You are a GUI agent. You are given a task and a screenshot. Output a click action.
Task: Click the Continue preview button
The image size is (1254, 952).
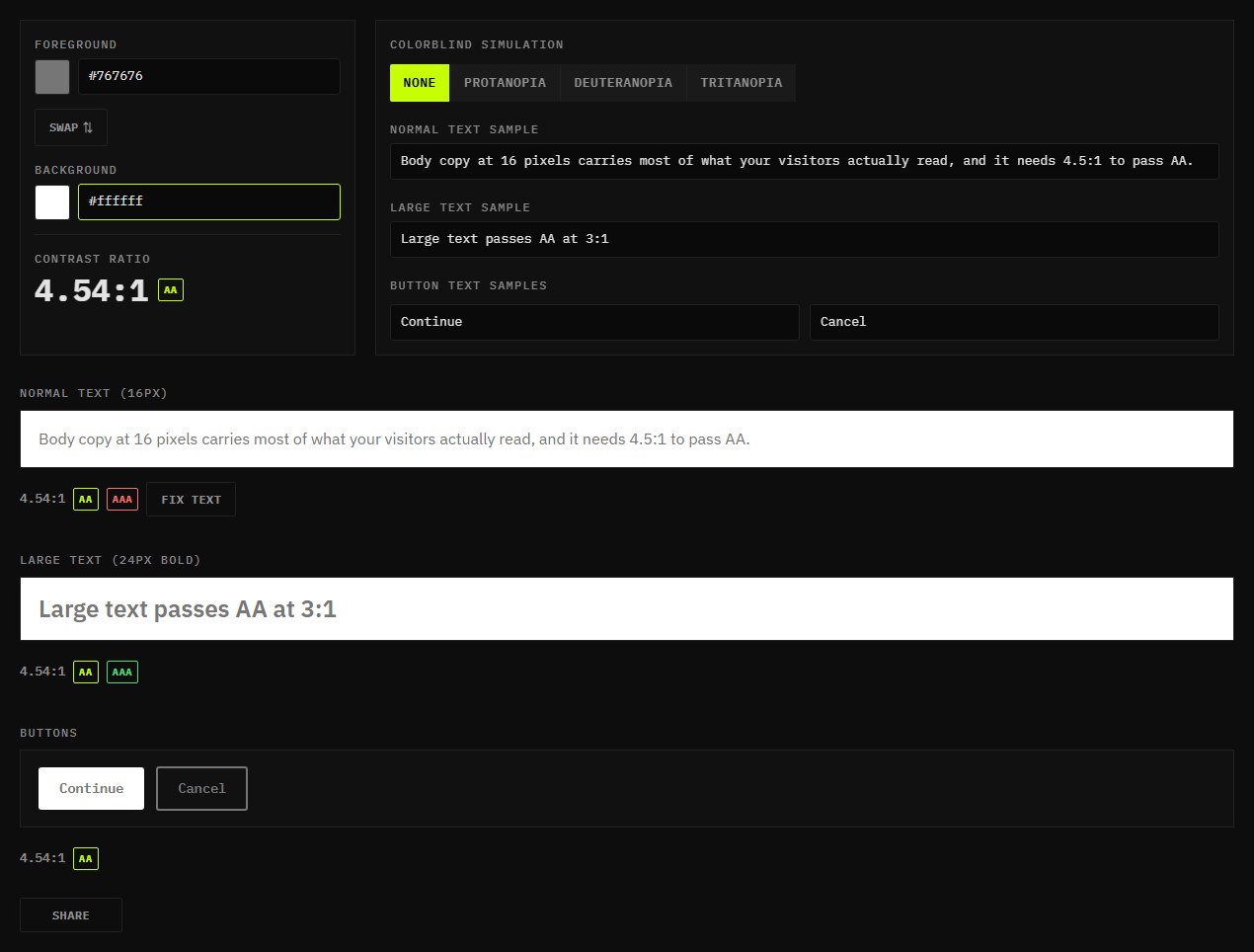(x=91, y=788)
